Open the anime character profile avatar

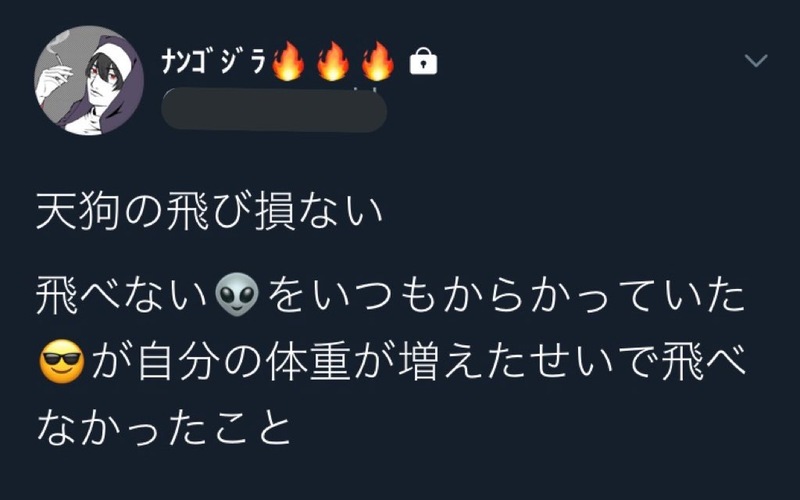coord(89,80)
